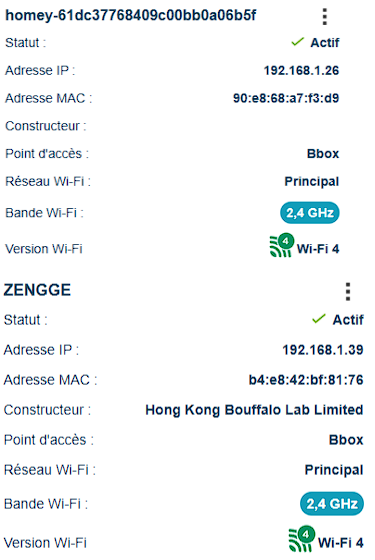
Task: Click the green Actif checkmark for ZENGGE
Action: pos(319,319)
